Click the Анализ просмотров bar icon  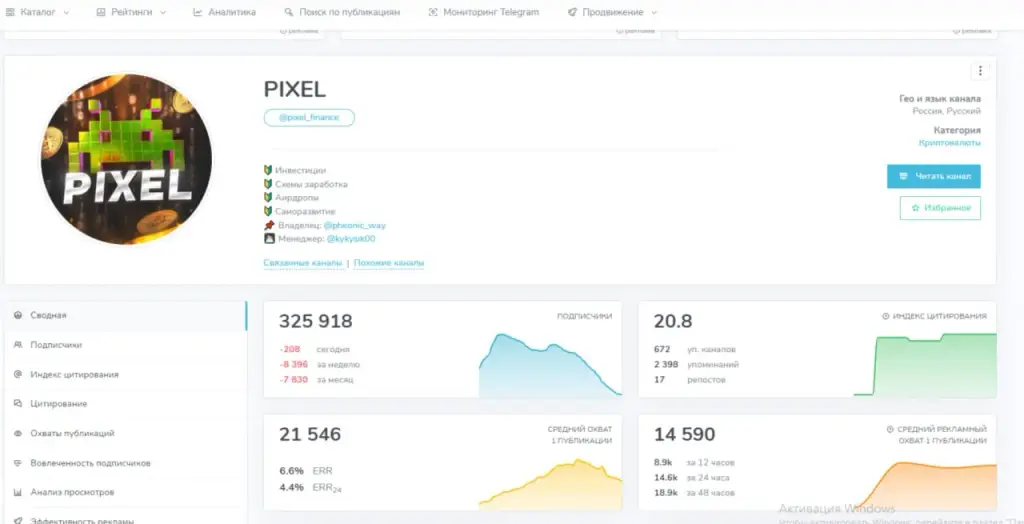pyautogui.click(x=18, y=492)
